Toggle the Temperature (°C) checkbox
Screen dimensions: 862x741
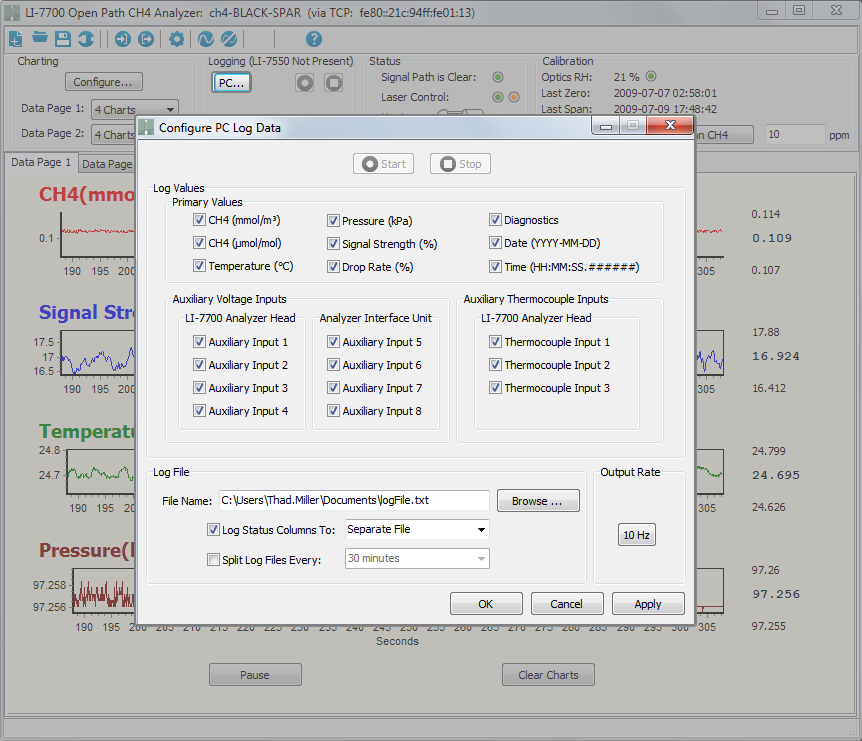click(x=199, y=266)
